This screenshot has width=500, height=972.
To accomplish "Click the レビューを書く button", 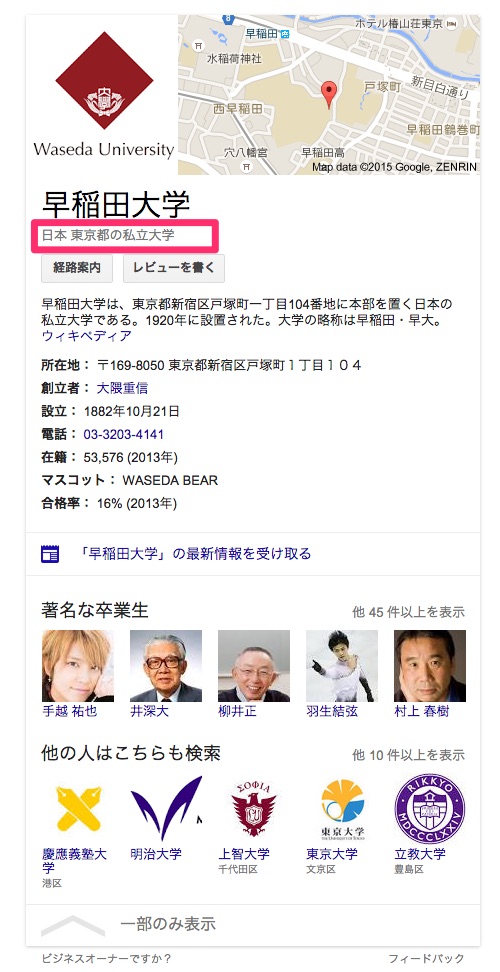I will click(x=173, y=268).
